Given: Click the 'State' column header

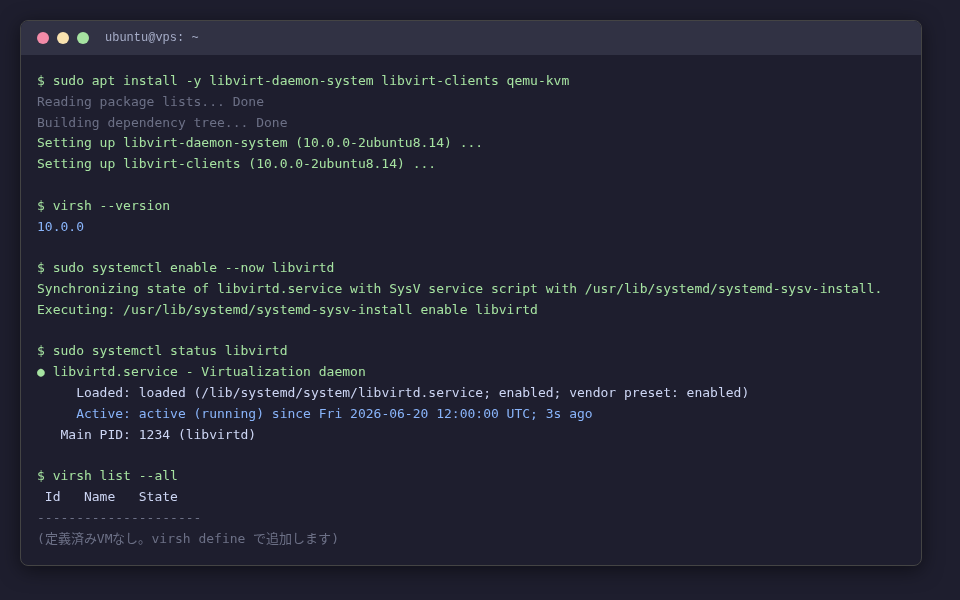Looking at the screenshot, I should point(158,497).
